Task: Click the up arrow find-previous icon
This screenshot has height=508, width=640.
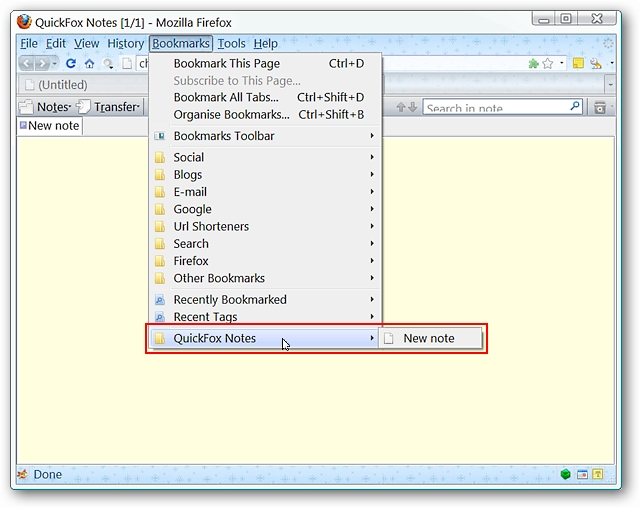Action: click(401, 107)
